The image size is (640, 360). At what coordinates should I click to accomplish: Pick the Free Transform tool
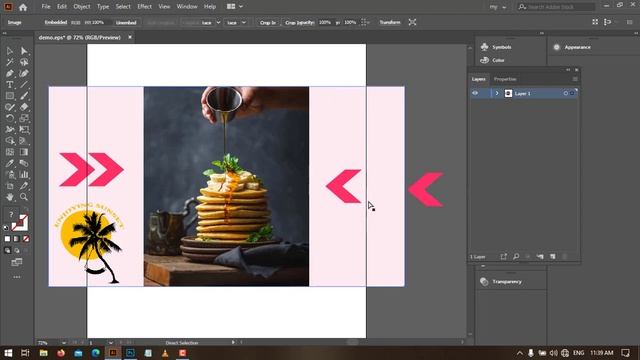24,130
